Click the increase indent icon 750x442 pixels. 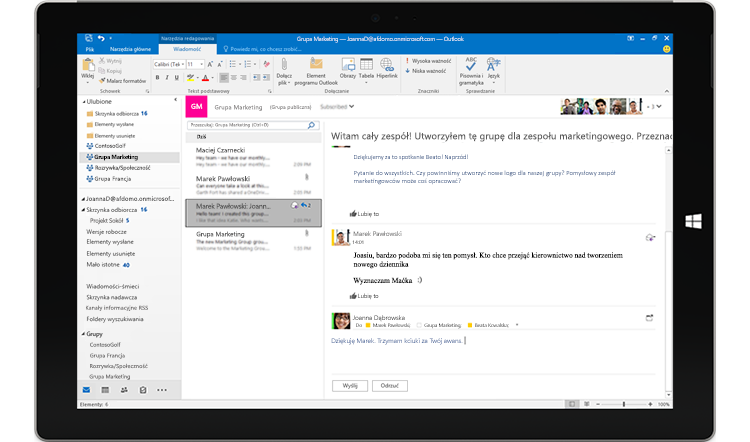pos(266,77)
